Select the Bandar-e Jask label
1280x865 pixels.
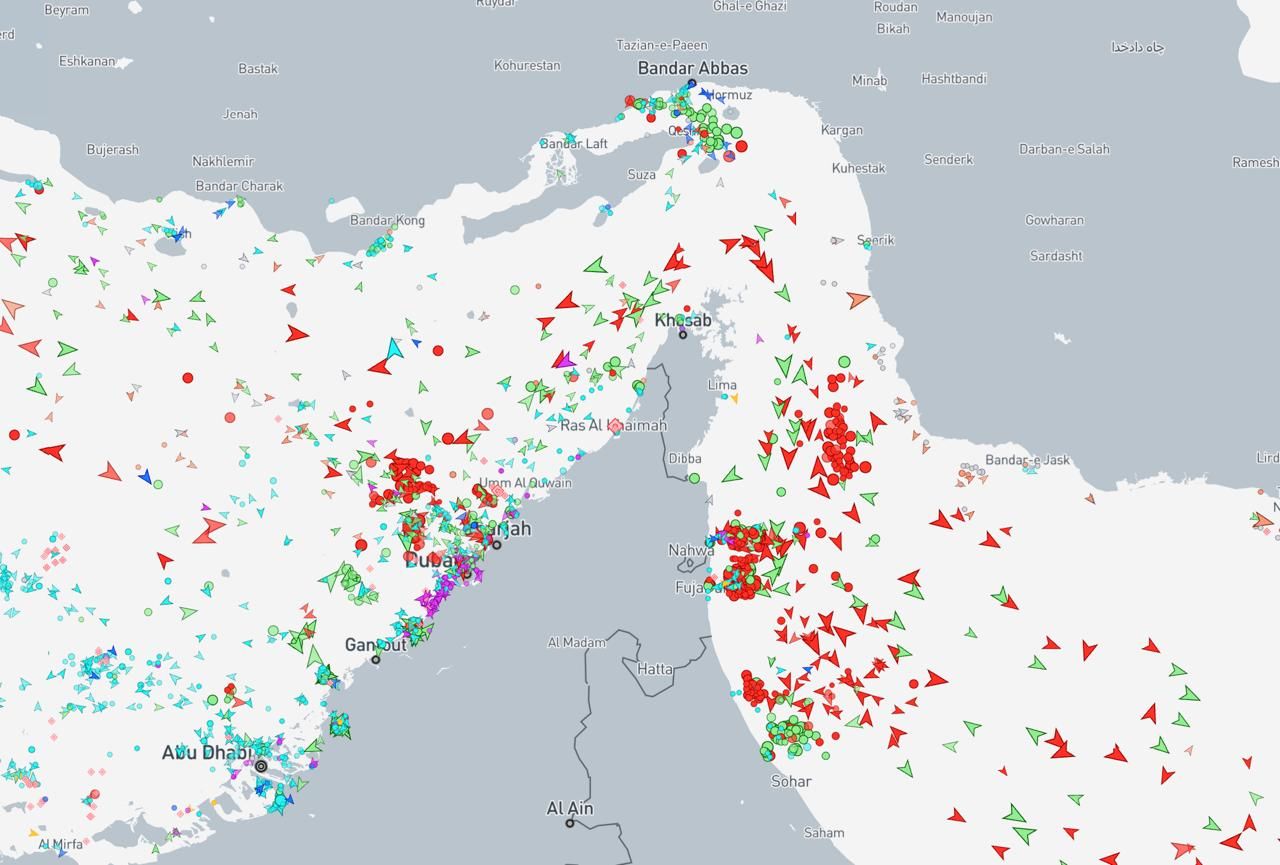[1027, 460]
